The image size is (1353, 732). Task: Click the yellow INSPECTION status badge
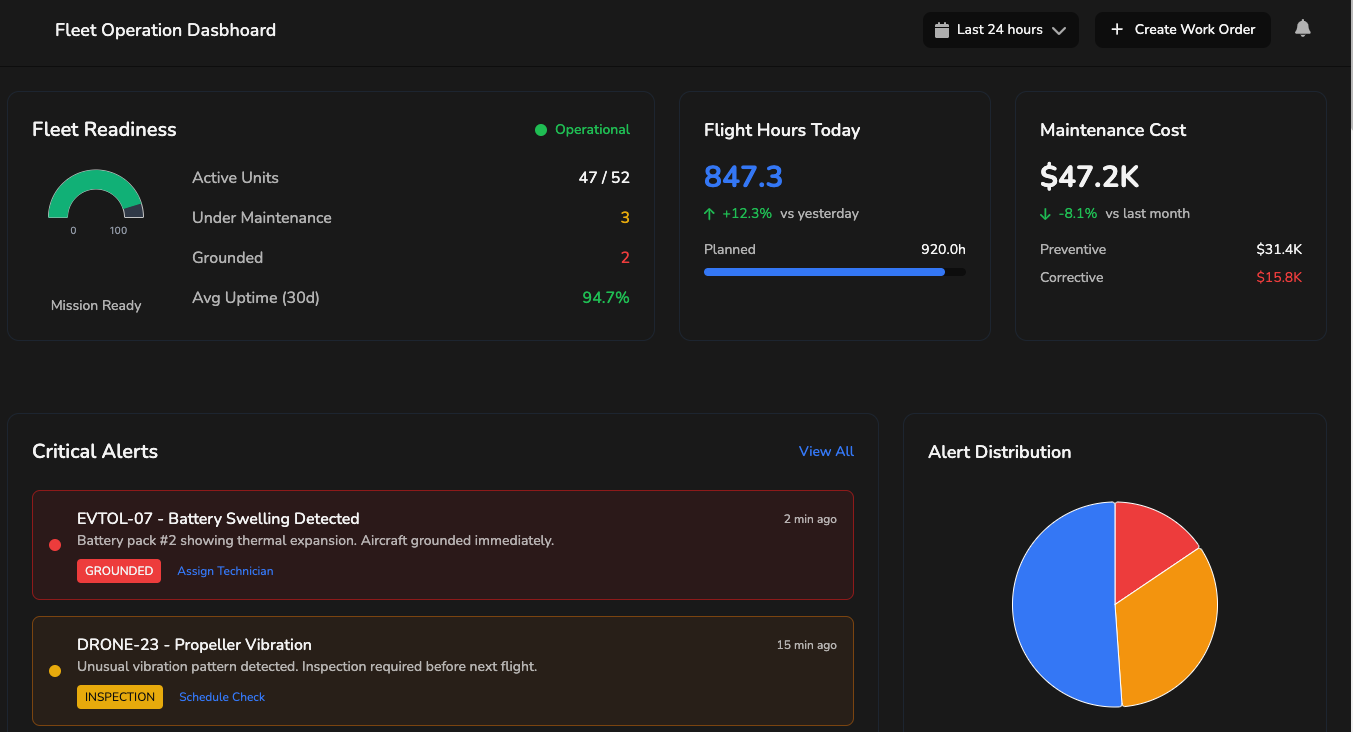[120, 697]
